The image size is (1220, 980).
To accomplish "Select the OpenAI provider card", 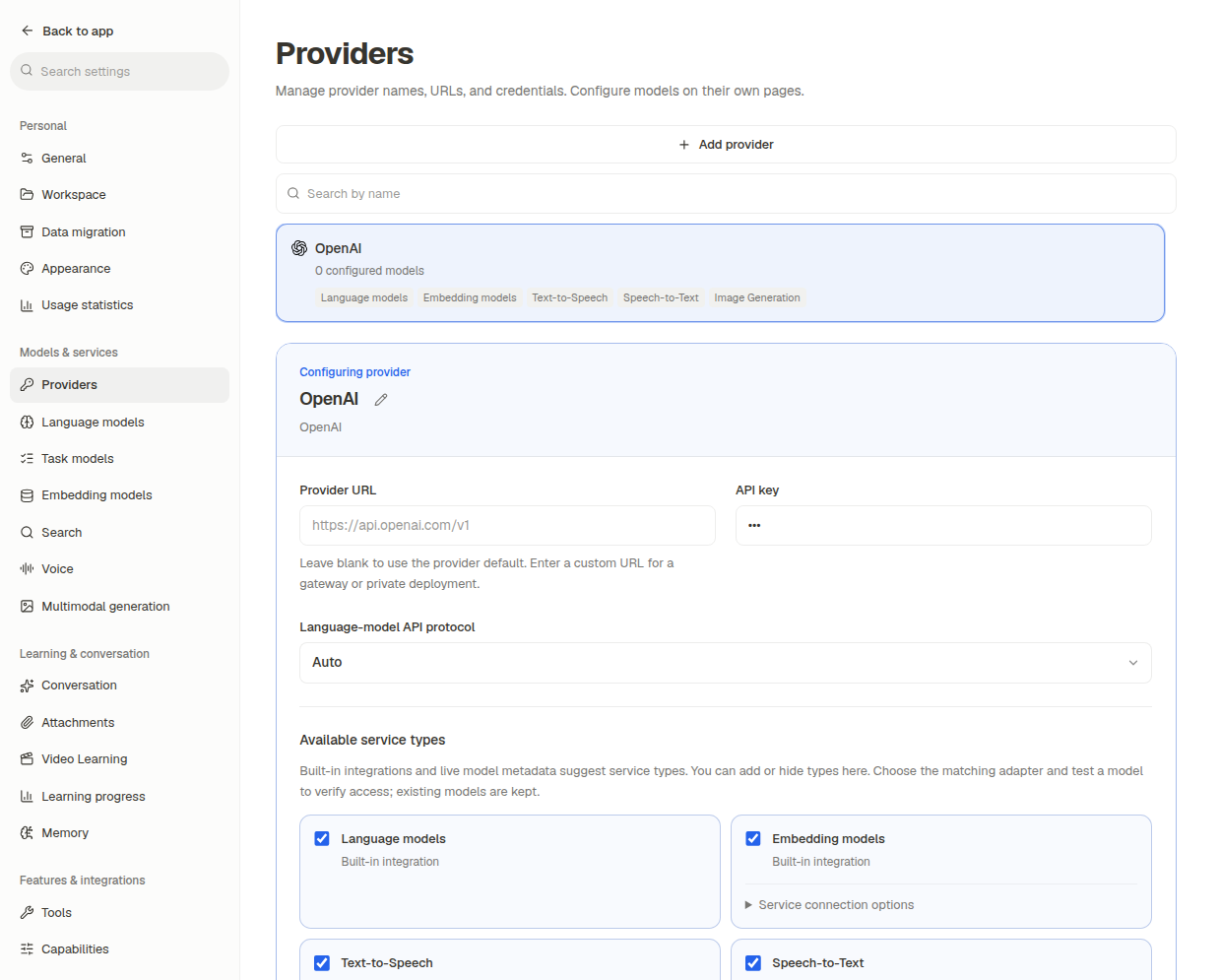I will point(720,273).
